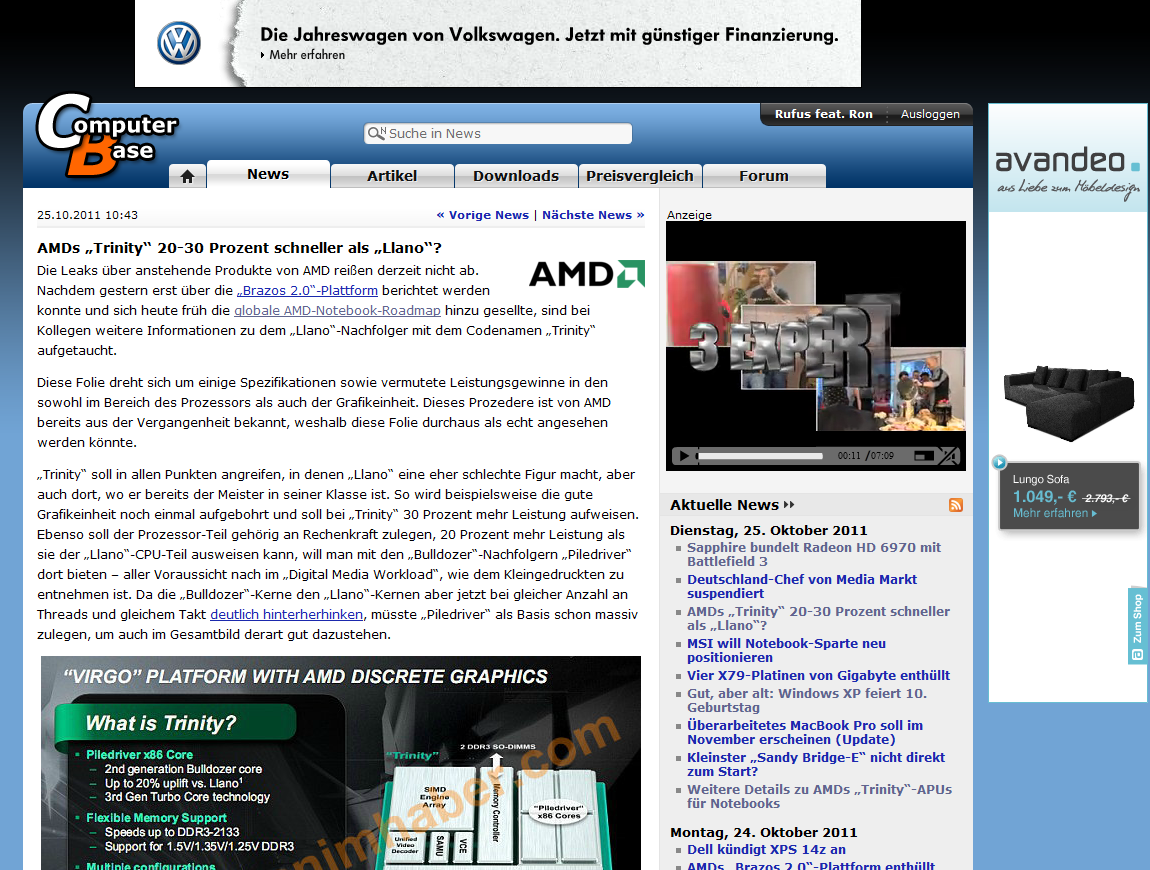Image resolution: width=1150 pixels, height=870 pixels.
Task: Focus the Suche in News field
Action: [x=498, y=134]
